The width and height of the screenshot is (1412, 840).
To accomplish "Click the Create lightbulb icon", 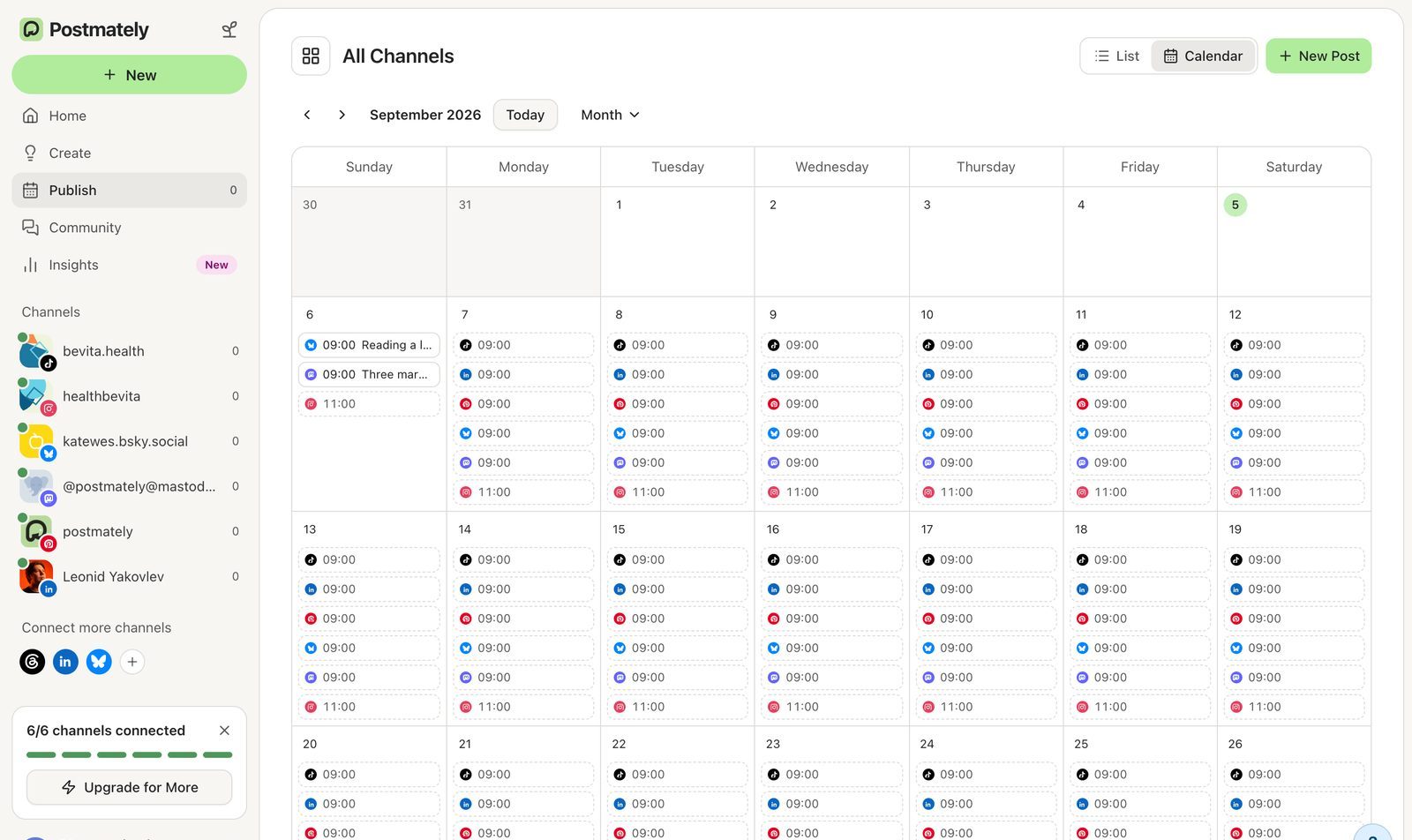I will 31,153.
